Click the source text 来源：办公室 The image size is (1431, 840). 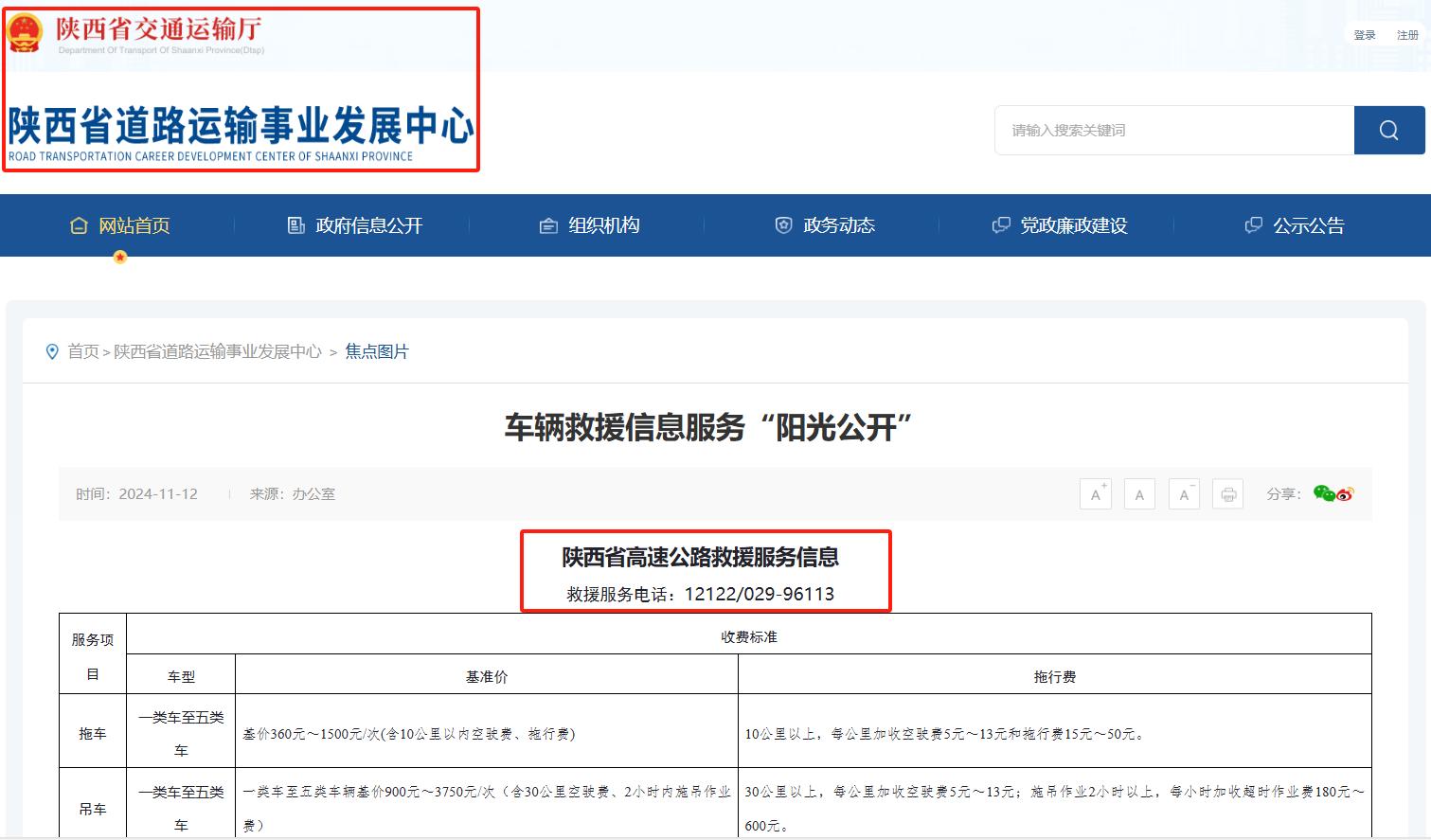click(x=293, y=494)
